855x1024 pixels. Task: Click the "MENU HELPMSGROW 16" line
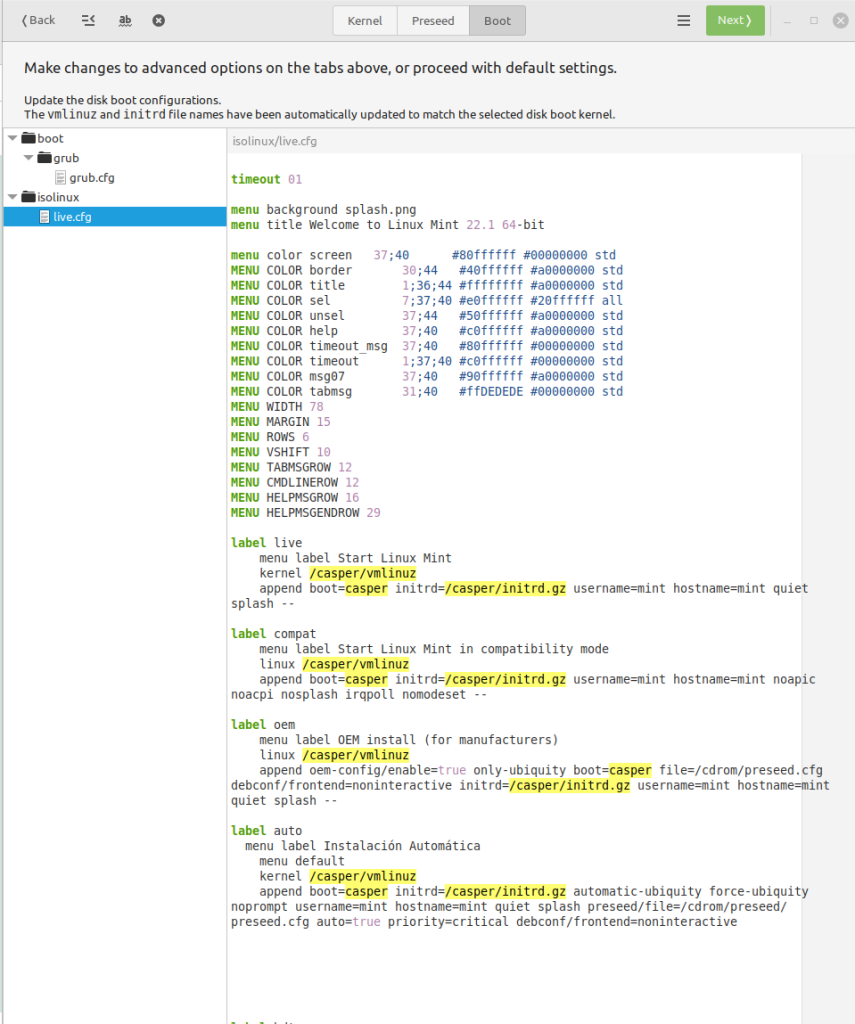pyautogui.click(x=295, y=497)
